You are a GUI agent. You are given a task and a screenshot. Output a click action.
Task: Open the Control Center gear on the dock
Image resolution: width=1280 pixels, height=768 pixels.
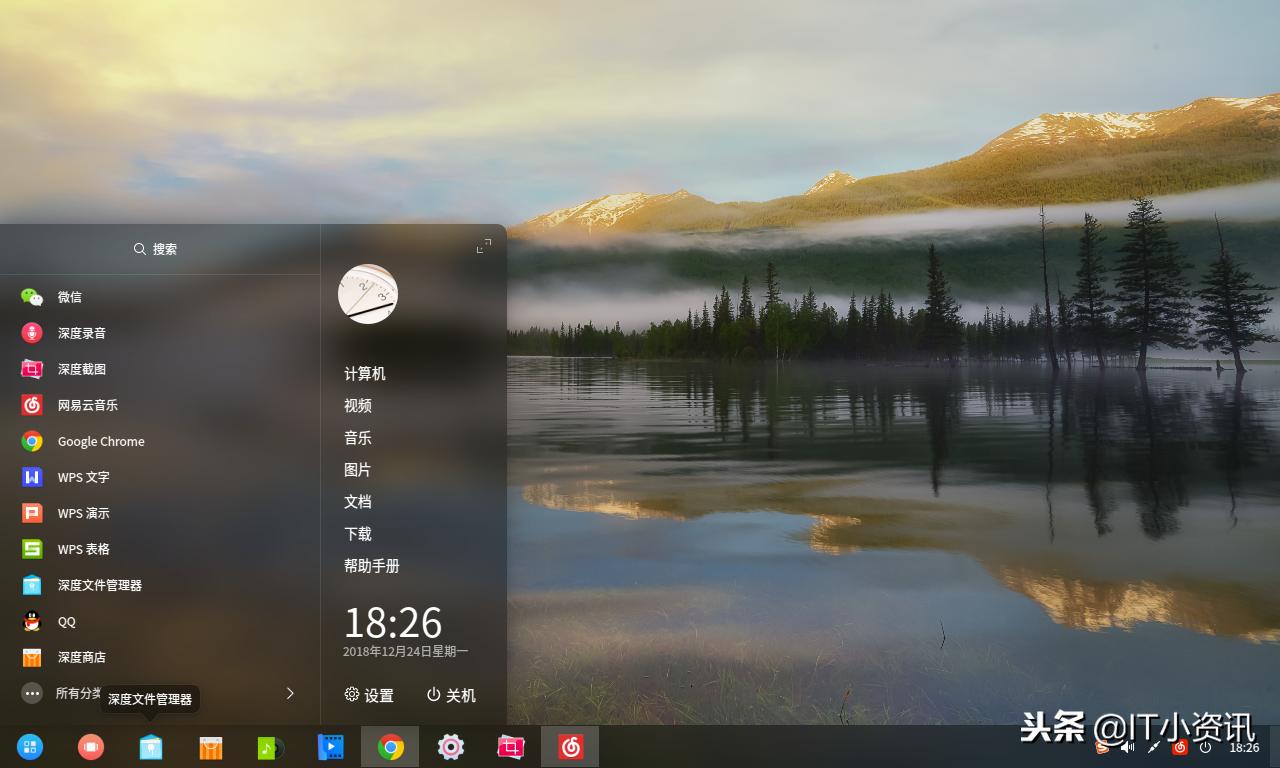tap(450, 746)
